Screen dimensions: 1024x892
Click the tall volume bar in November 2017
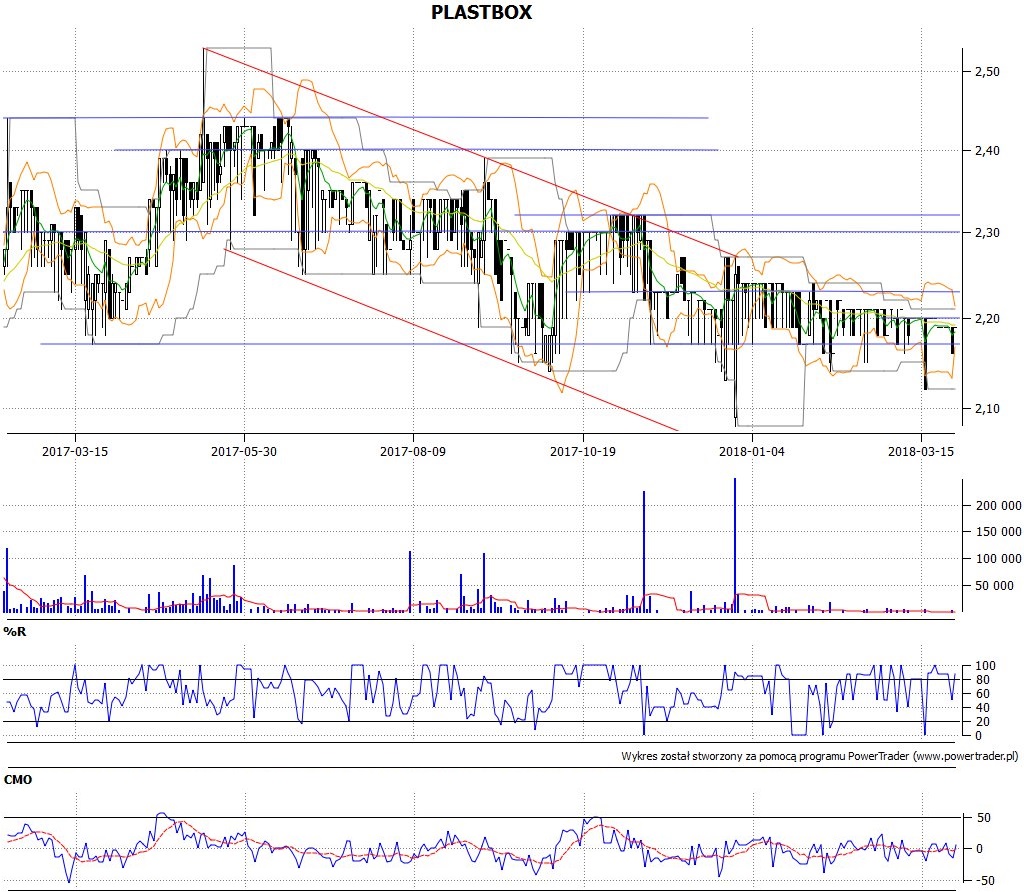[644, 552]
